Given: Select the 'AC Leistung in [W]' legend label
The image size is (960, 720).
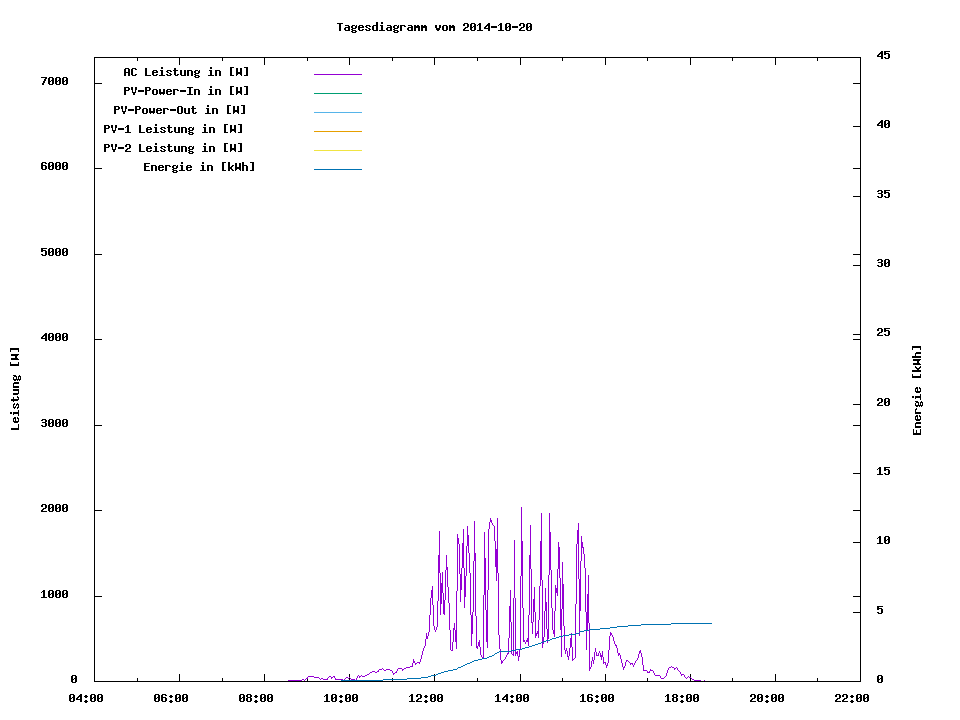Looking at the screenshot, I should [186, 72].
